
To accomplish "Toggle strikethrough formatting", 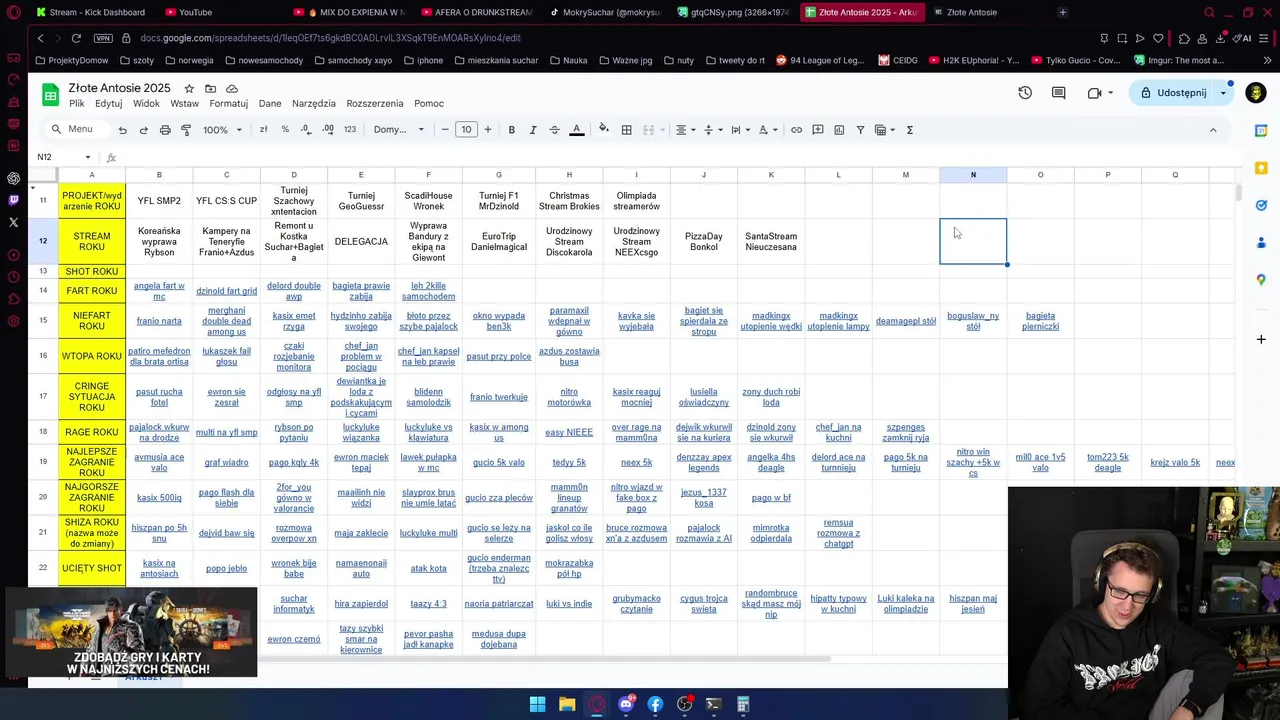I will [554, 130].
